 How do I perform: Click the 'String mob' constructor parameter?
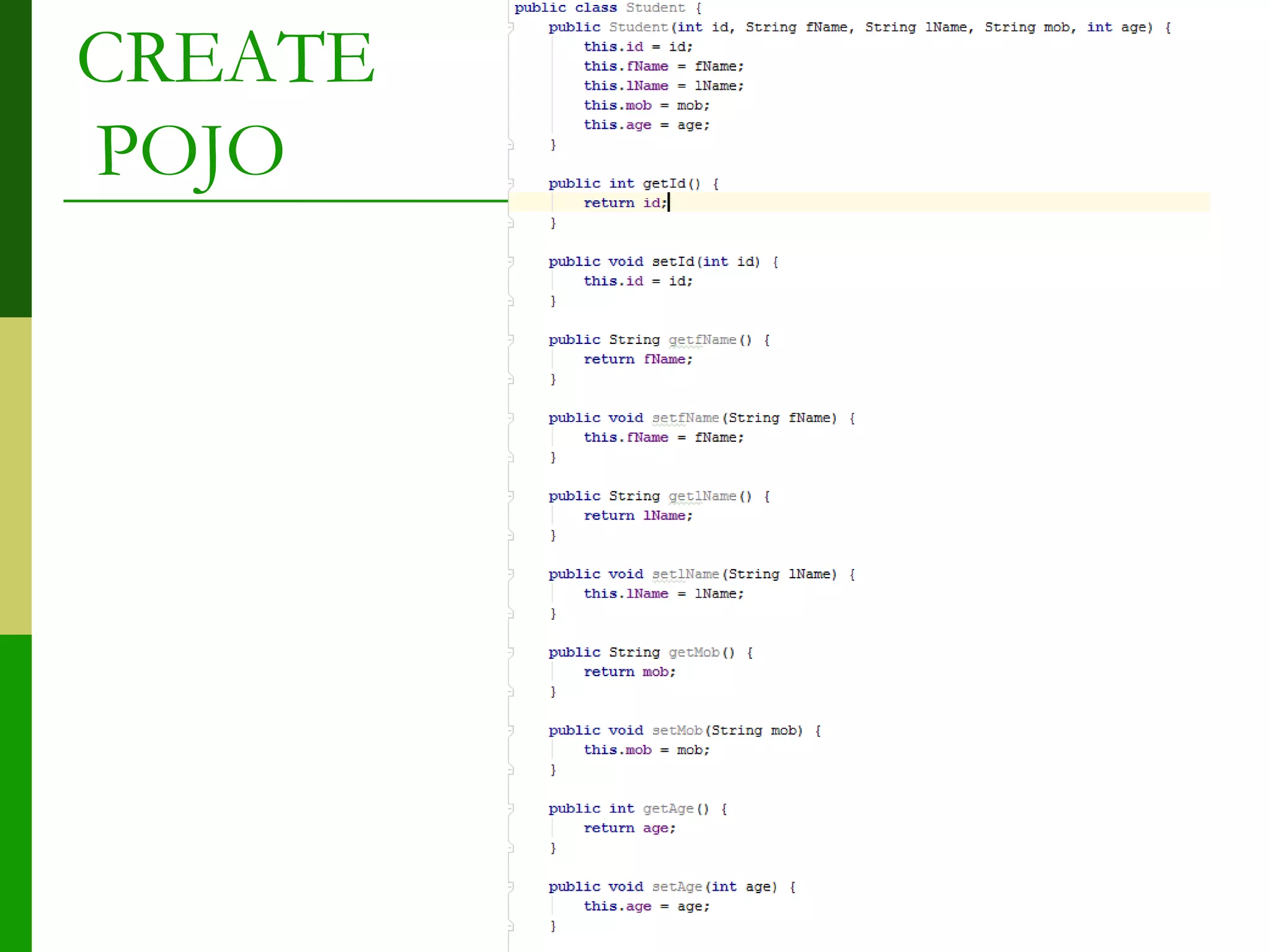(1027, 28)
